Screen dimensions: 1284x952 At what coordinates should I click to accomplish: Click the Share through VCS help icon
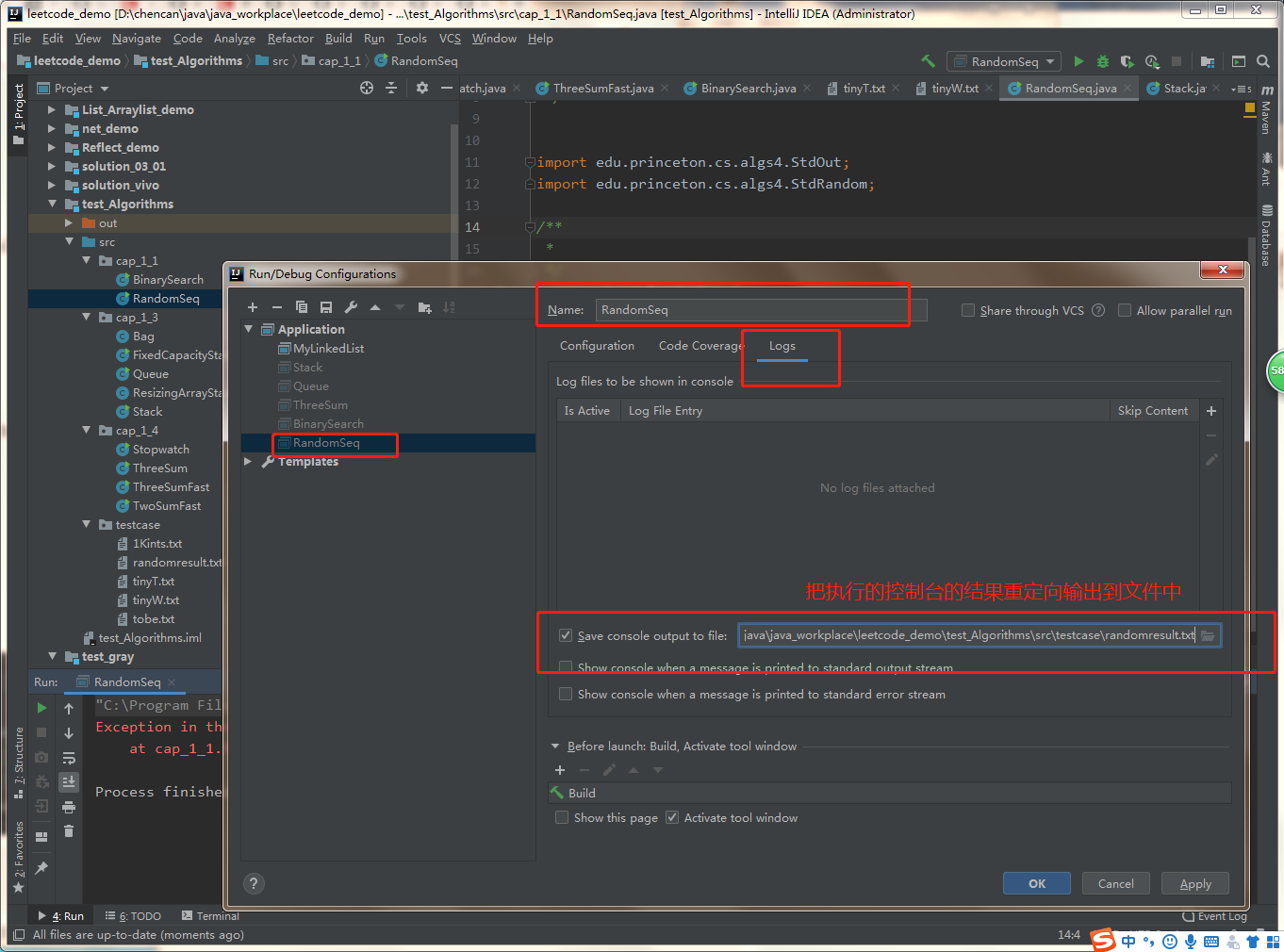[x=1098, y=310]
